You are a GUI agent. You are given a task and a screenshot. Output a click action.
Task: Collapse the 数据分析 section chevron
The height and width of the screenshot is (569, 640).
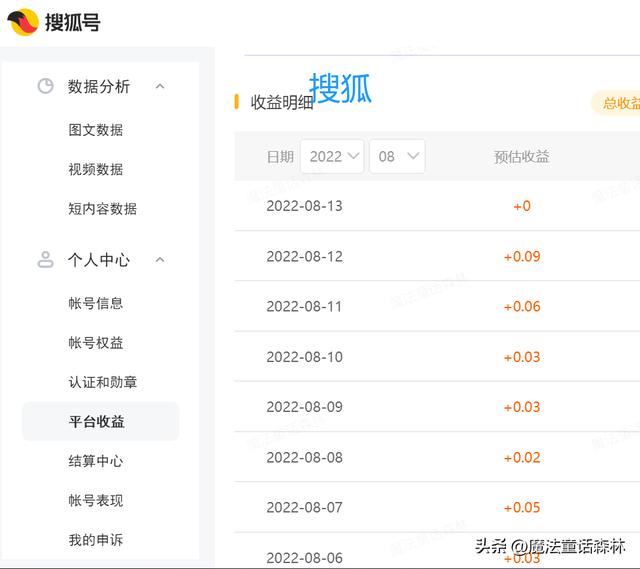pos(160,87)
